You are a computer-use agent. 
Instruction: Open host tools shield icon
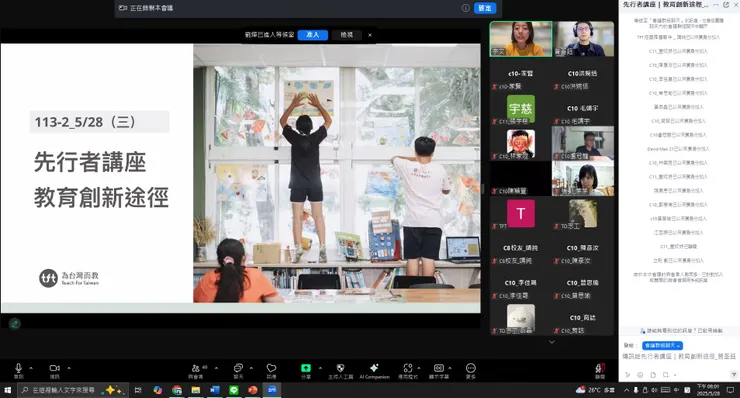pos(340,368)
